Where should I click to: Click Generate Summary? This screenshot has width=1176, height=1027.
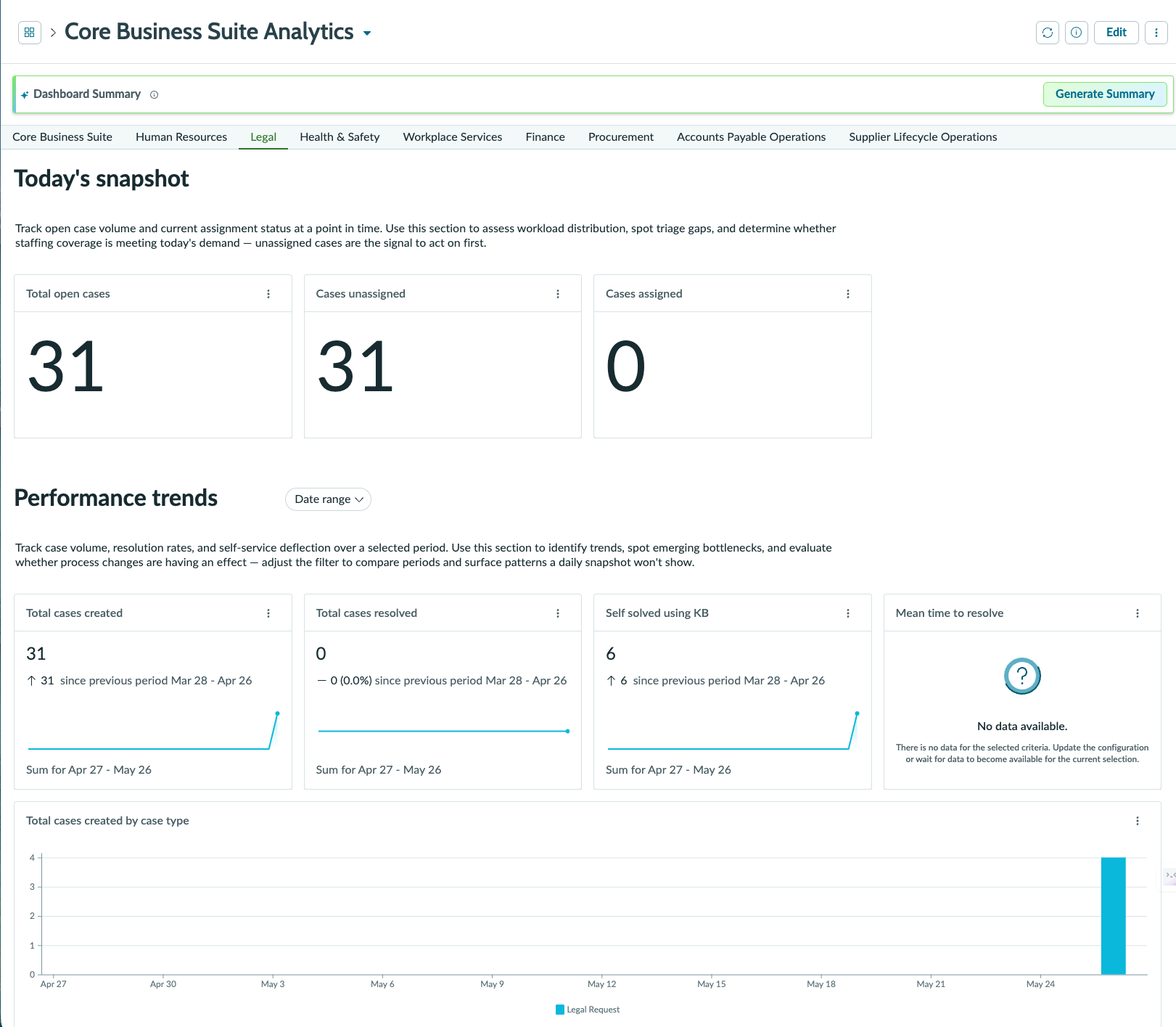(x=1105, y=94)
